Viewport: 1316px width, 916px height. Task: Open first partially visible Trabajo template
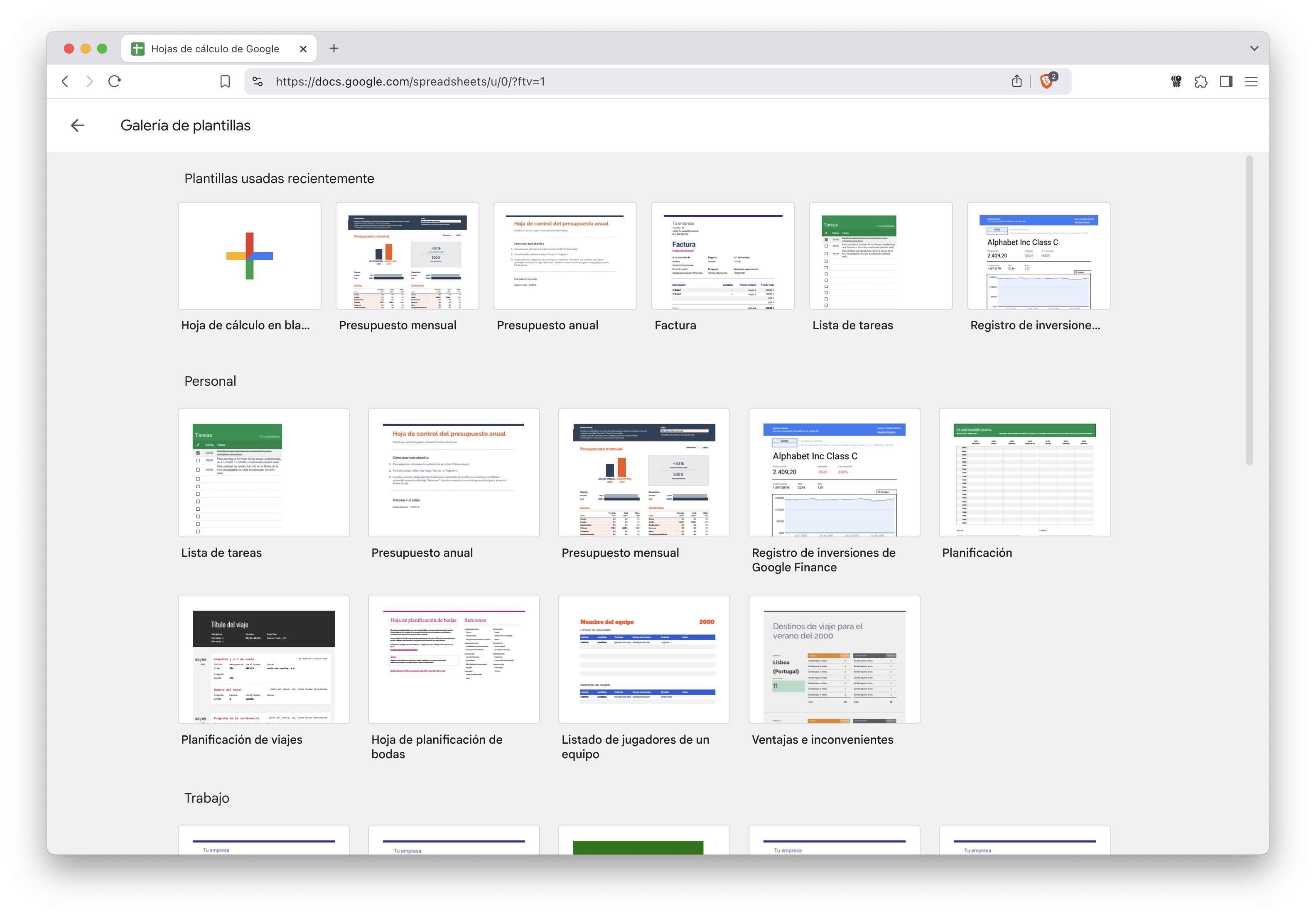click(264, 840)
